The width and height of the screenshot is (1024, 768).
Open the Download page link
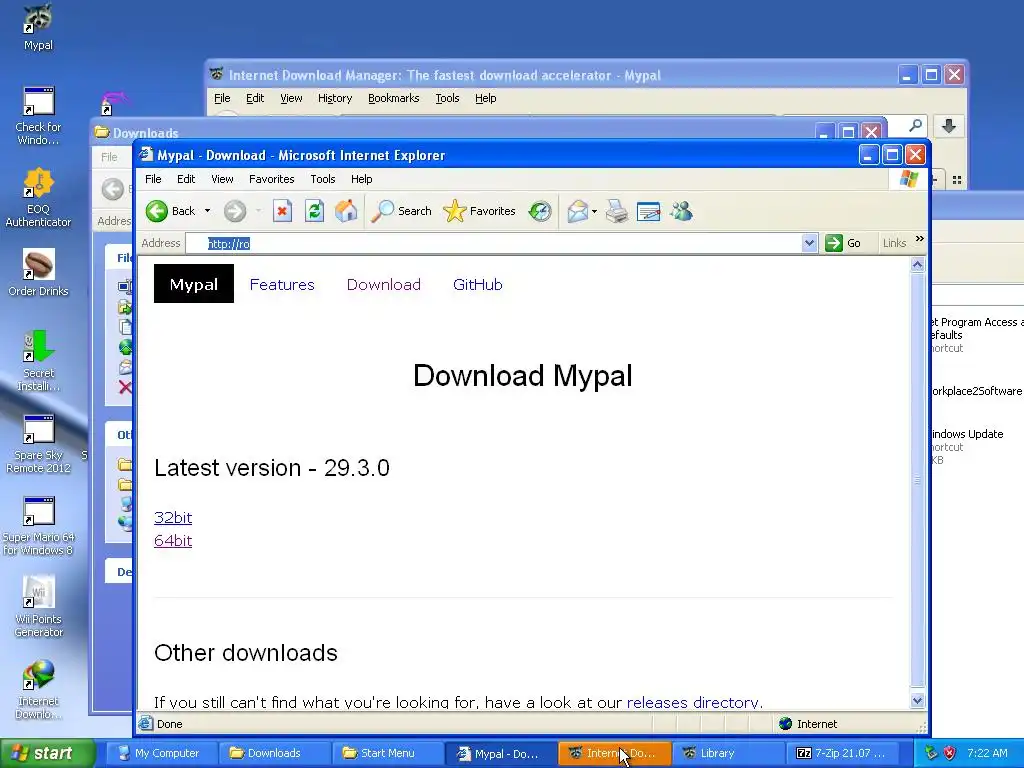click(x=384, y=285)
